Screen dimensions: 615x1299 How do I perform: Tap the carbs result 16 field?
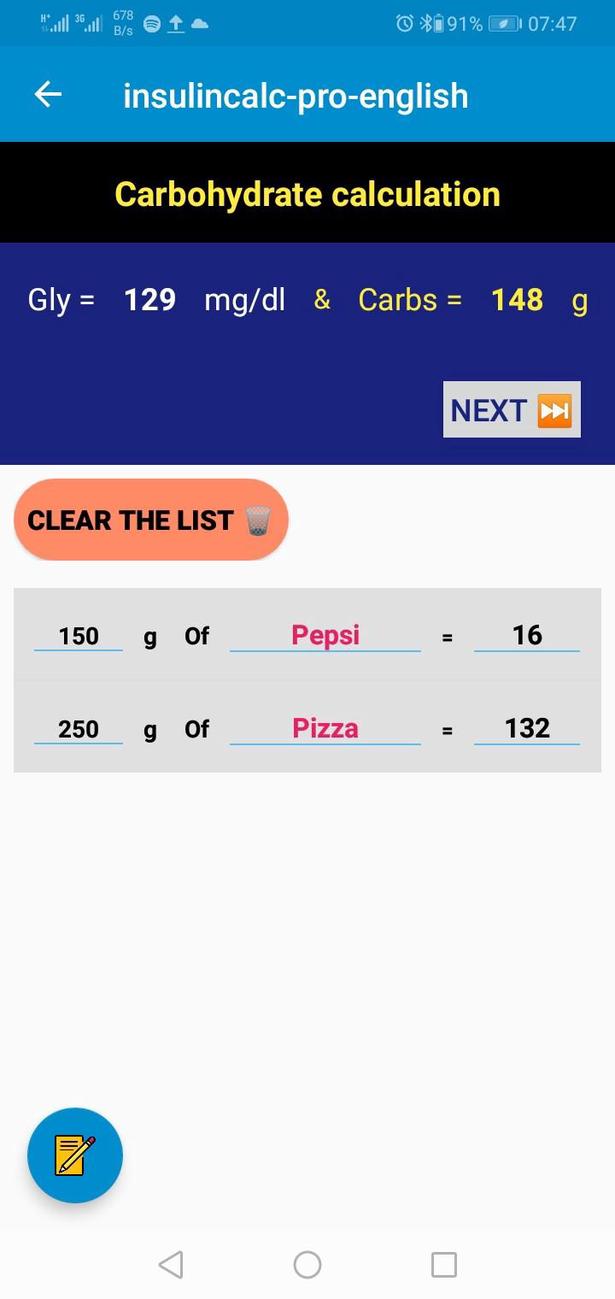pos(527,635)
